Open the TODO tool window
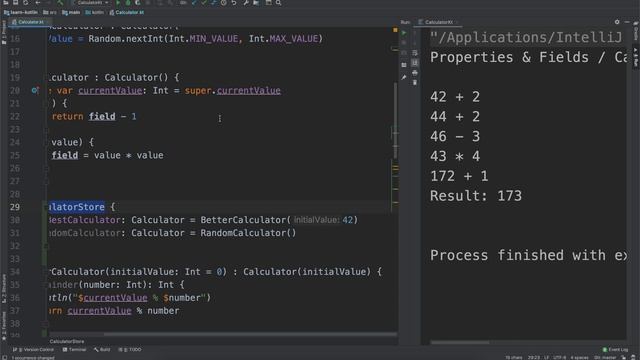This screenshot has height=360, width=640. (130, 349)
